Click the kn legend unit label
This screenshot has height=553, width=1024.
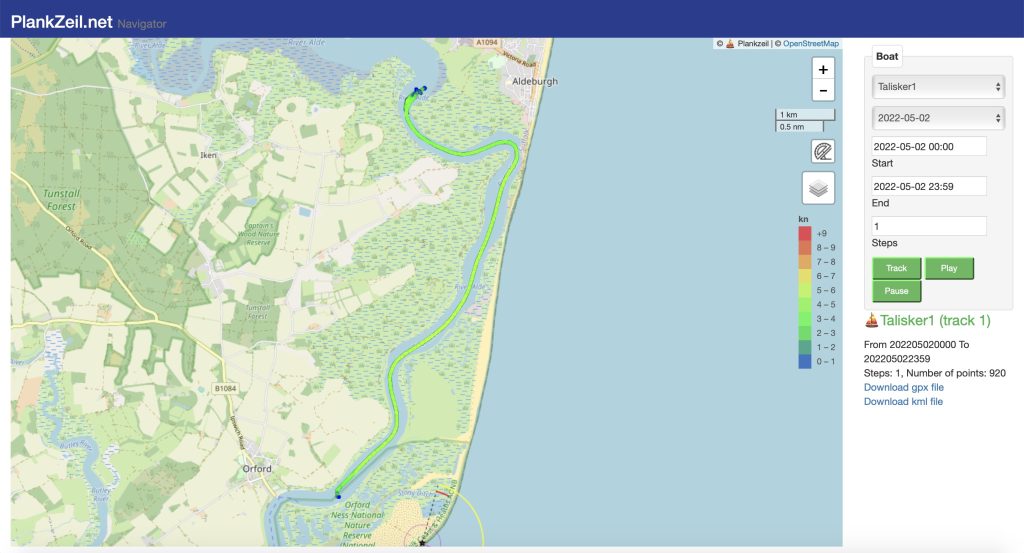[803, 219]
